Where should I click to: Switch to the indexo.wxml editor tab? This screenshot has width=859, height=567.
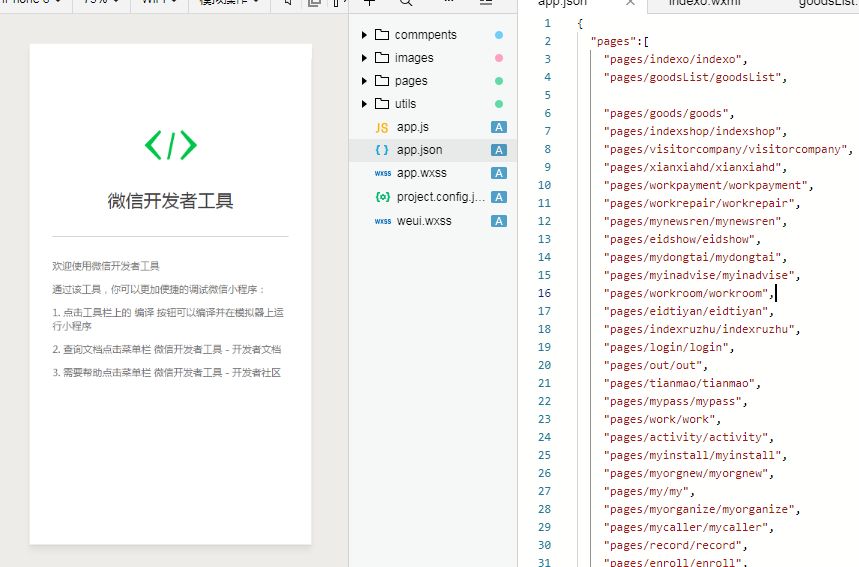point(705,3)
